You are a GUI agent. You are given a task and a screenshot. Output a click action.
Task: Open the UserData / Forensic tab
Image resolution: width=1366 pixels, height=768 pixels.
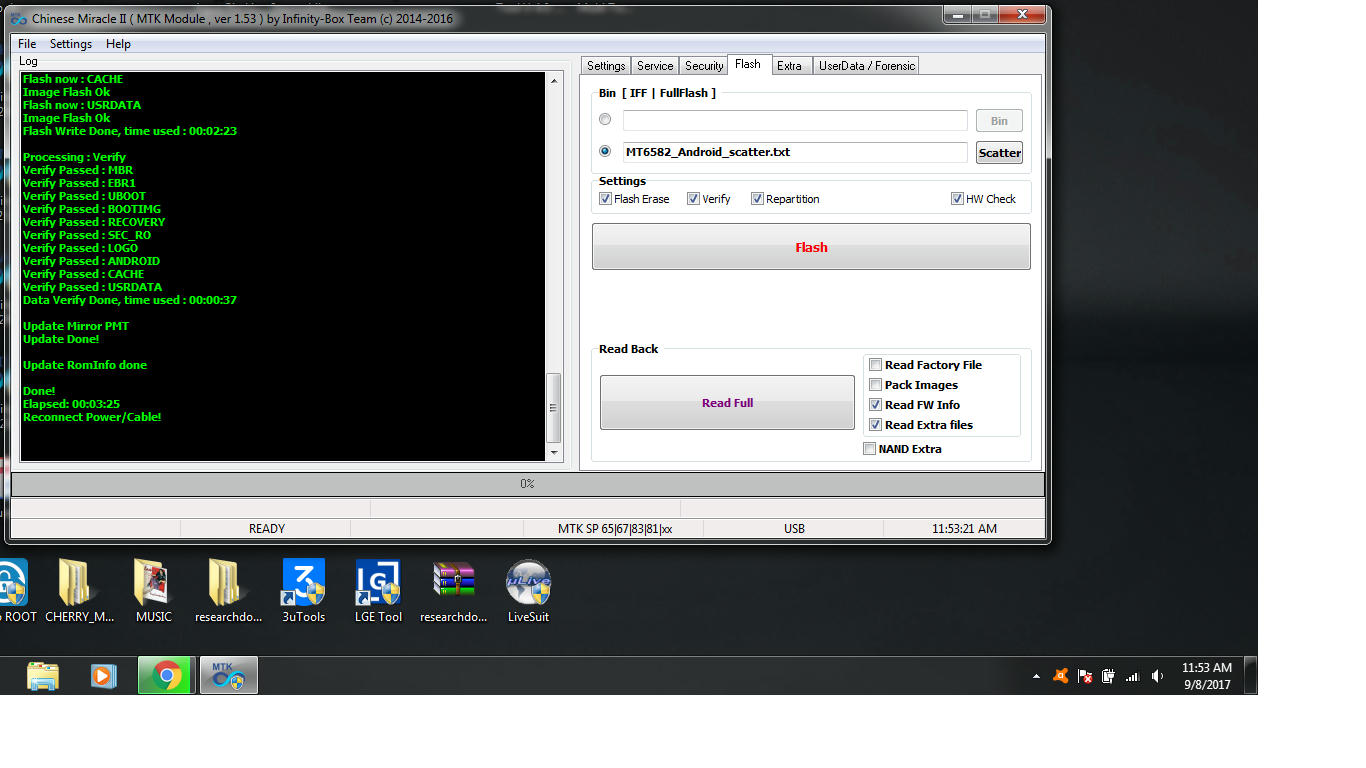coord(867,66)
